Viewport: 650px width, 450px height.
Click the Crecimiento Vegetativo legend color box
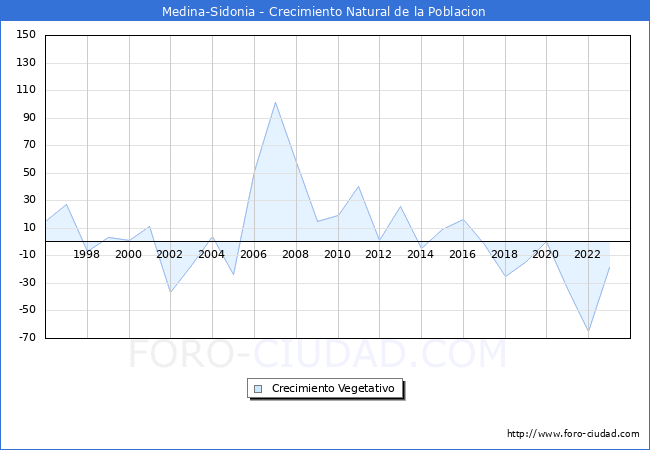pyautogui.click(x=258, y=388)
